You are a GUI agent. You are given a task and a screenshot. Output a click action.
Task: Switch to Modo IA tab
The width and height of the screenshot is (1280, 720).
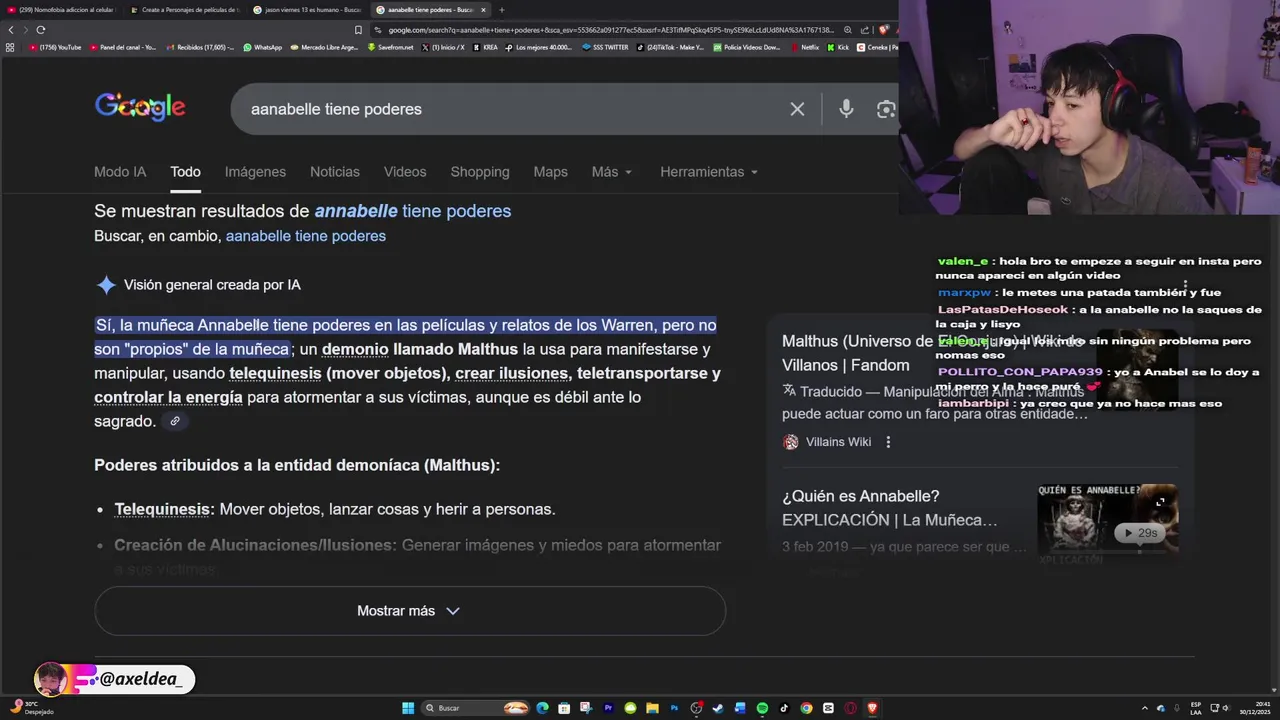(x=120, y=172)
